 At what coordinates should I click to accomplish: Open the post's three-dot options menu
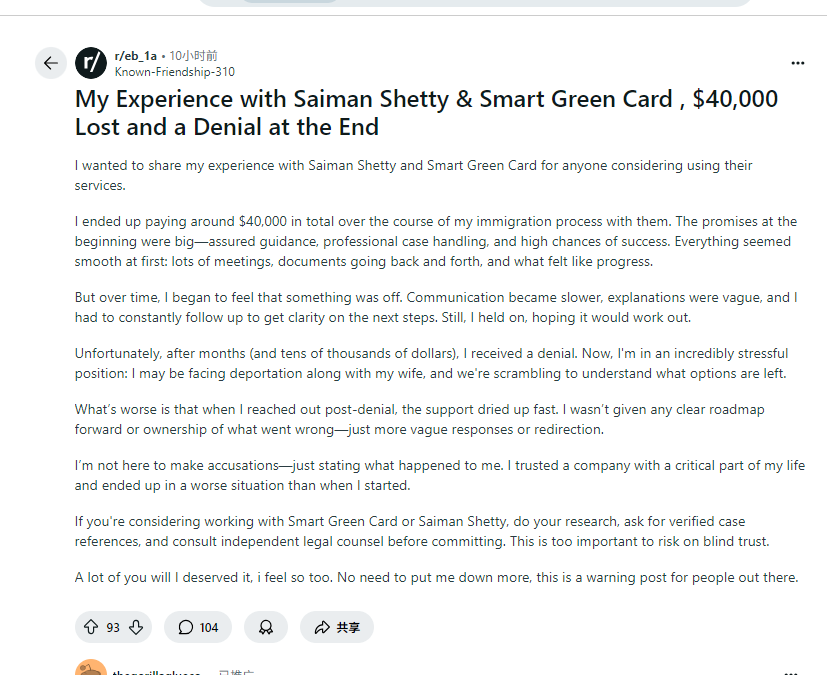coord(798,63)
